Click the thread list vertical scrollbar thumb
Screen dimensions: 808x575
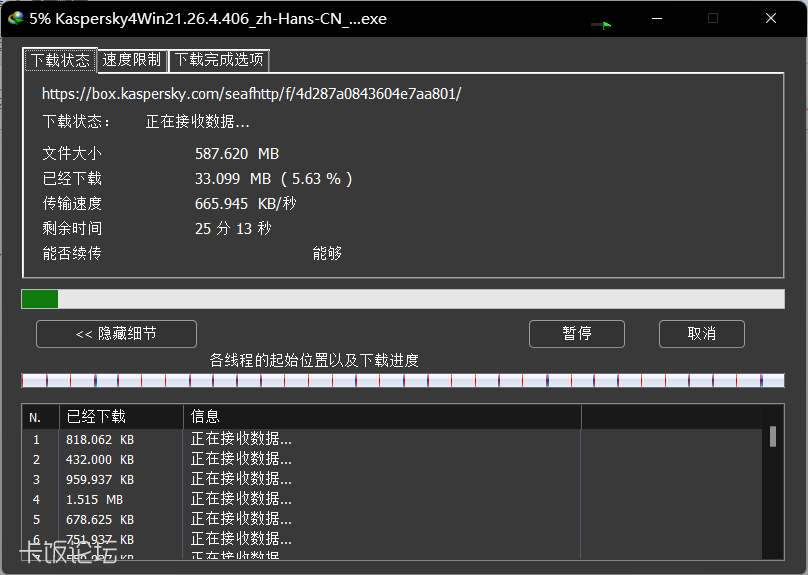pos(773,436)
